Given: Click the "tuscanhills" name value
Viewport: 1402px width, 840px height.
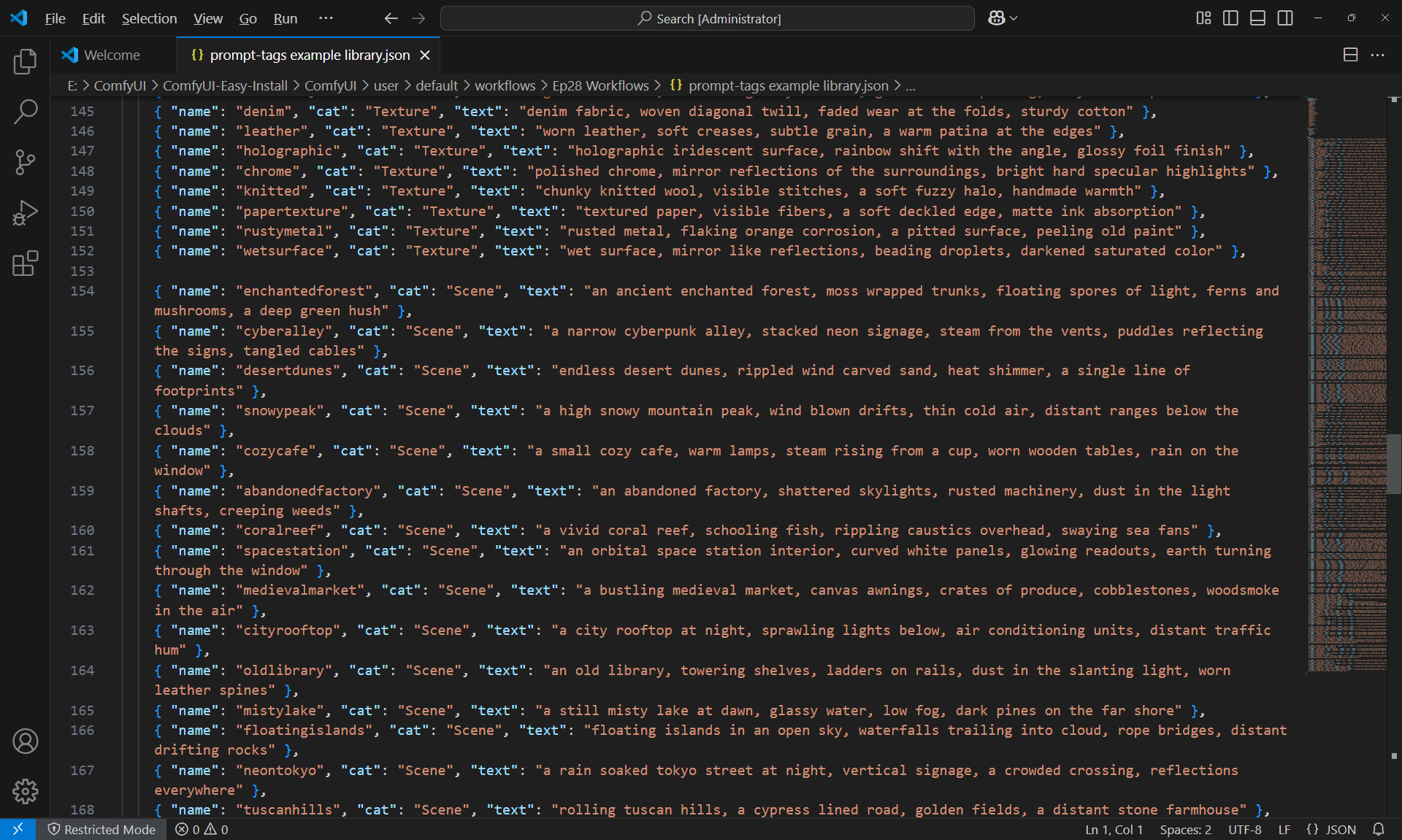Looking at the screenshot, I should pyautogui.click(x=288, y=809).
